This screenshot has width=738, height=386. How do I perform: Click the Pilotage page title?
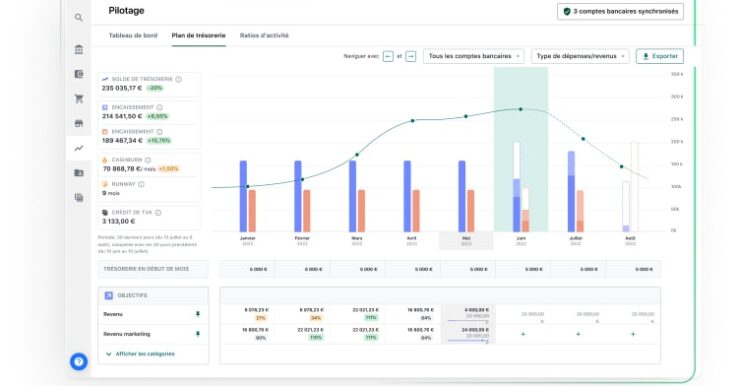pyautogui.click(x=126, y=10)
